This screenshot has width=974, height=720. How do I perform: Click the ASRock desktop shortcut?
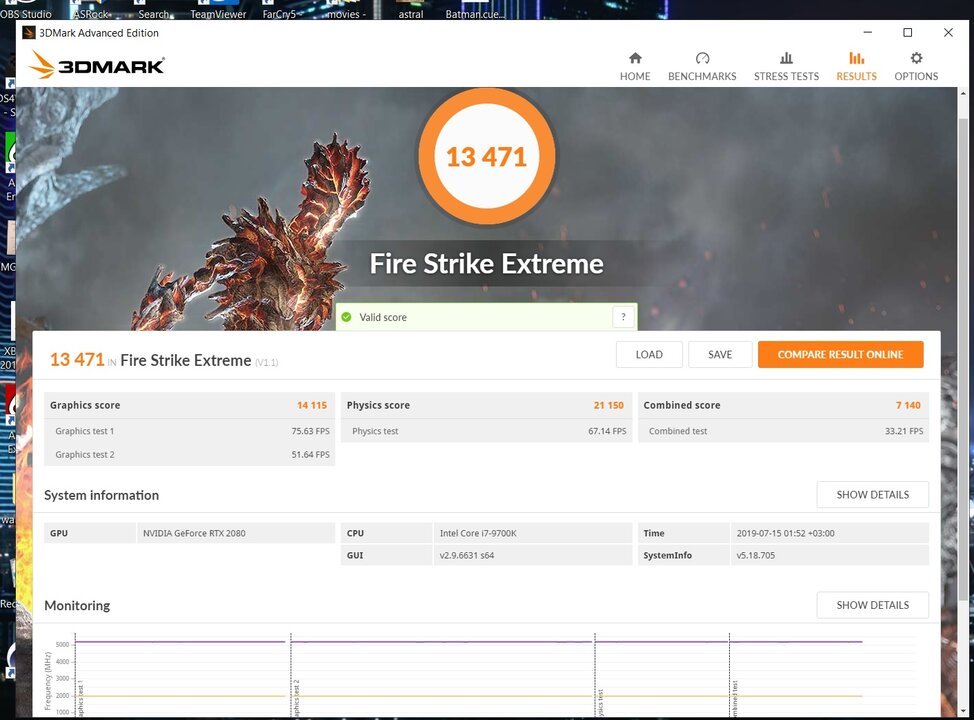[x=91, y=11]
